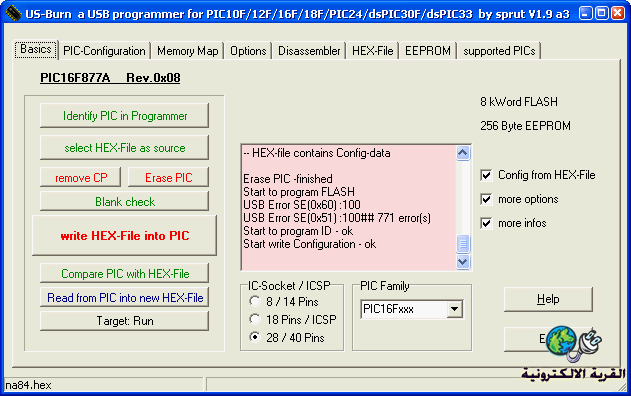Click na84.hex in the status bar

click(28, 385)
